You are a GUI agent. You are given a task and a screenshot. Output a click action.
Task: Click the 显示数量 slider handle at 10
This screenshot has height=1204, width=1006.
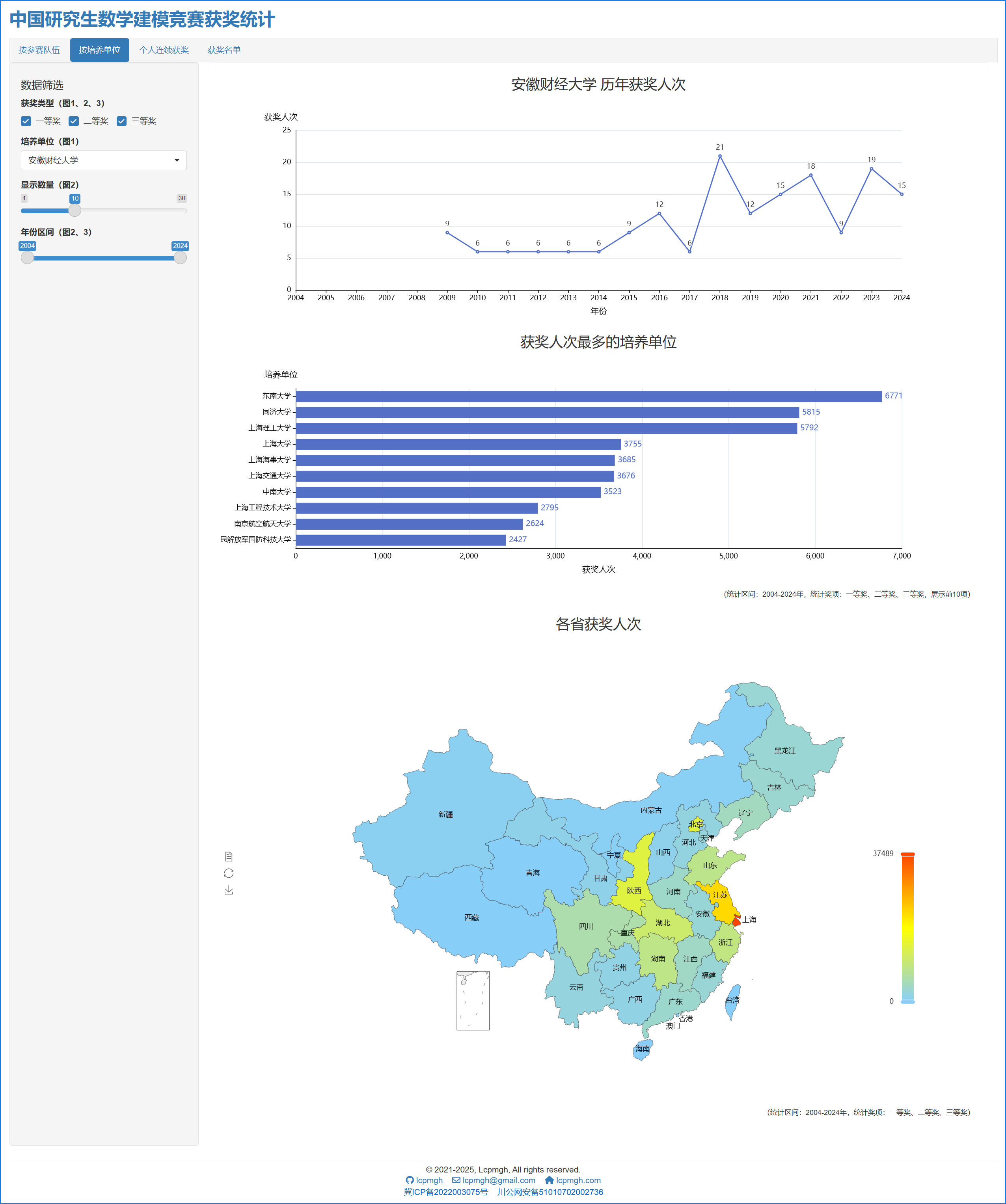click(x=75, y=210)
